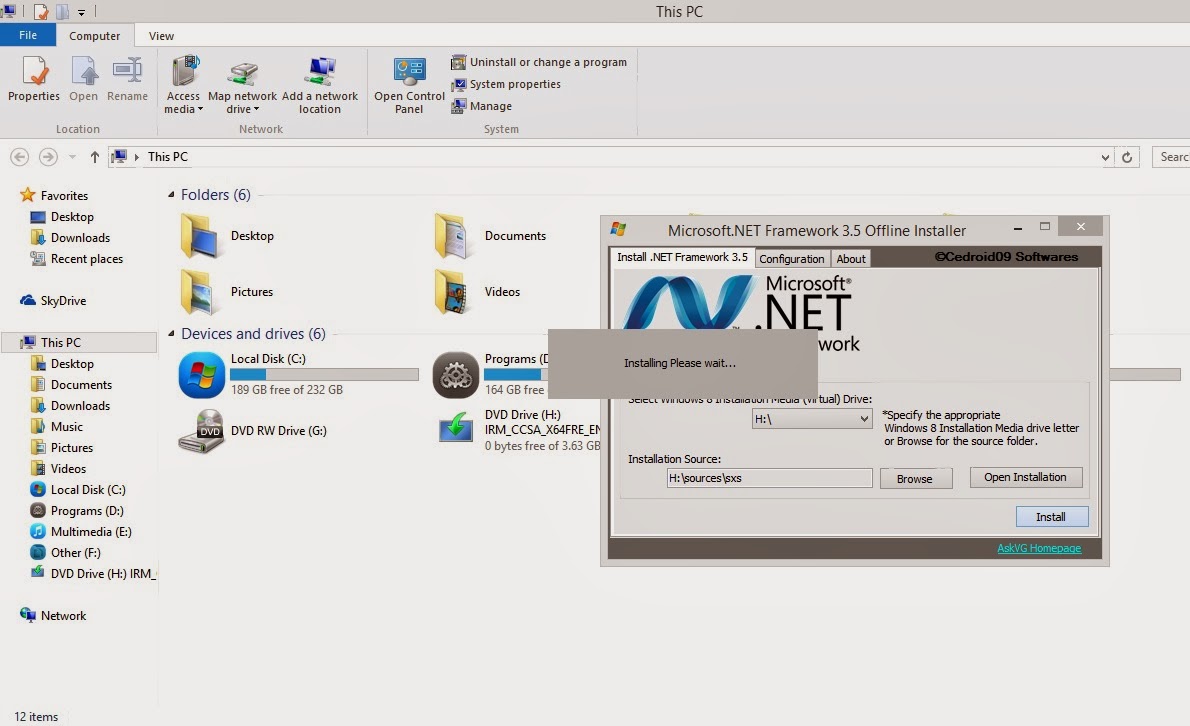Click Add a network location
The width and height of the screenshot is (1190, 726).
[320, 84]
